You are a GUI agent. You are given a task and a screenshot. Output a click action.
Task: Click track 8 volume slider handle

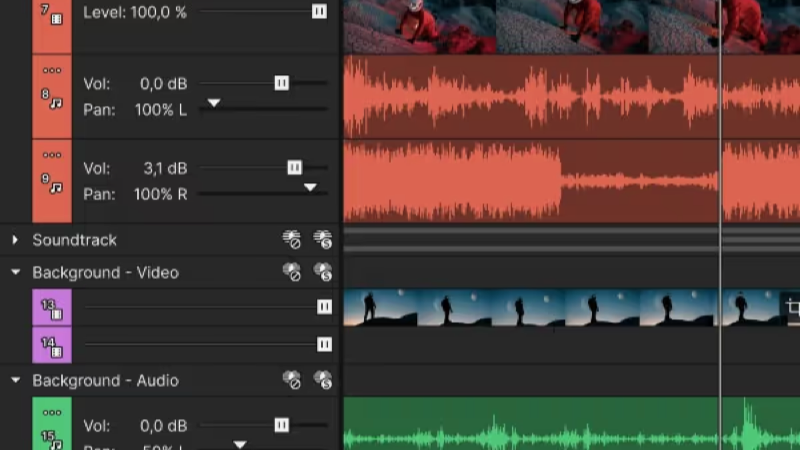coord(282,83)
